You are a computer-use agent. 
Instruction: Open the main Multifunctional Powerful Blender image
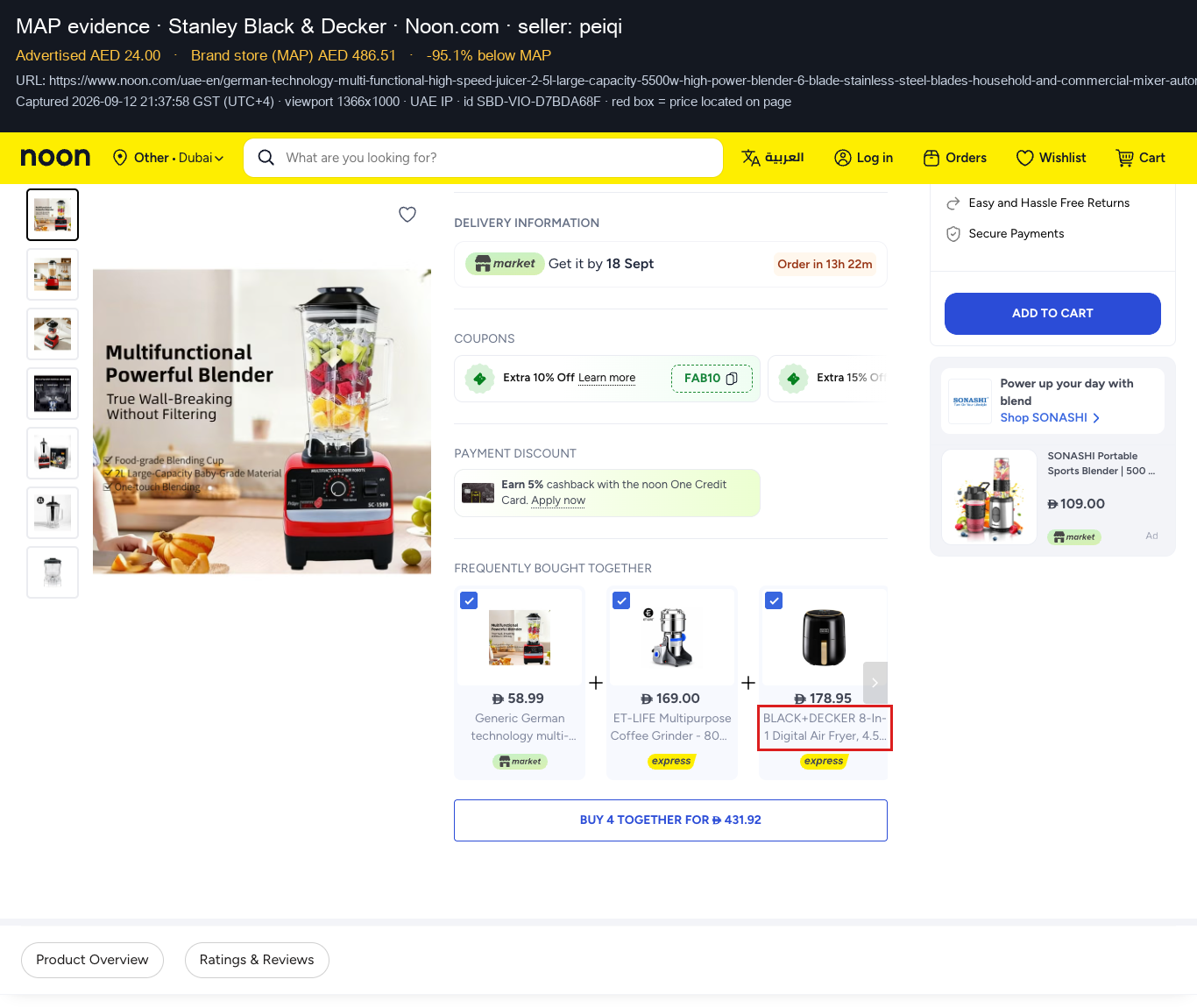point(262,422)
